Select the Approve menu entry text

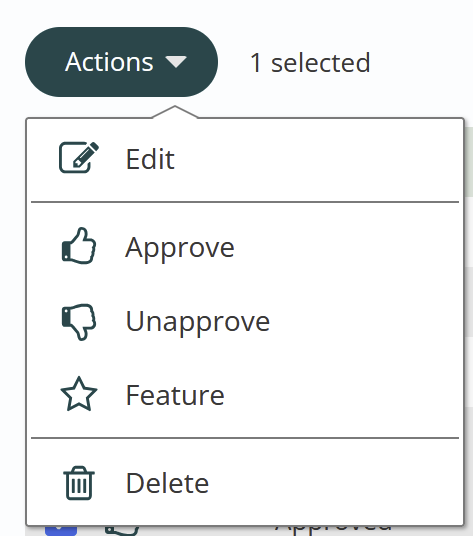pyautogui.click(x=180, y=249)
